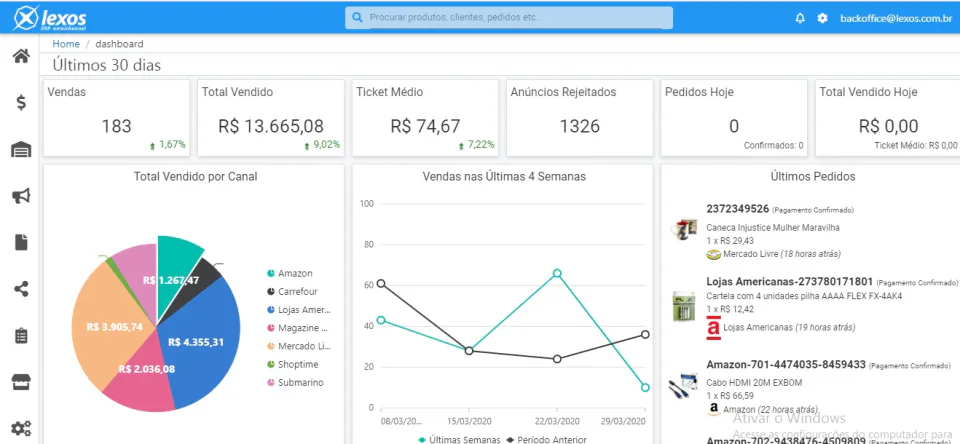960x444 pixels.
Task: Focus the Procurar produtos search field
Action: [x=509, y=18]
